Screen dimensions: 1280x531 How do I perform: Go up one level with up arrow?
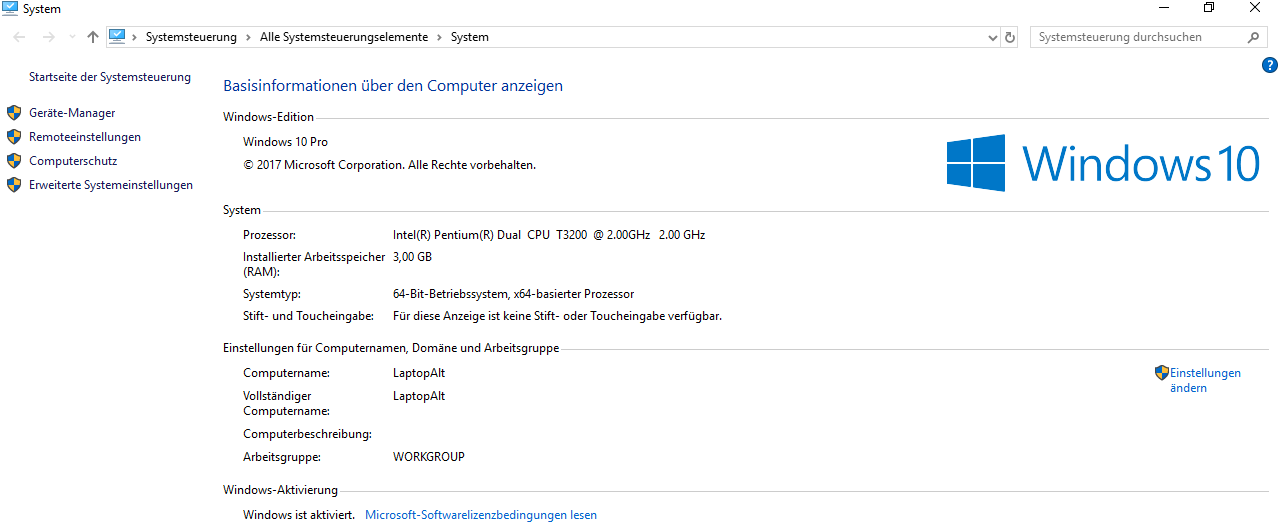[x=93, y=37]
